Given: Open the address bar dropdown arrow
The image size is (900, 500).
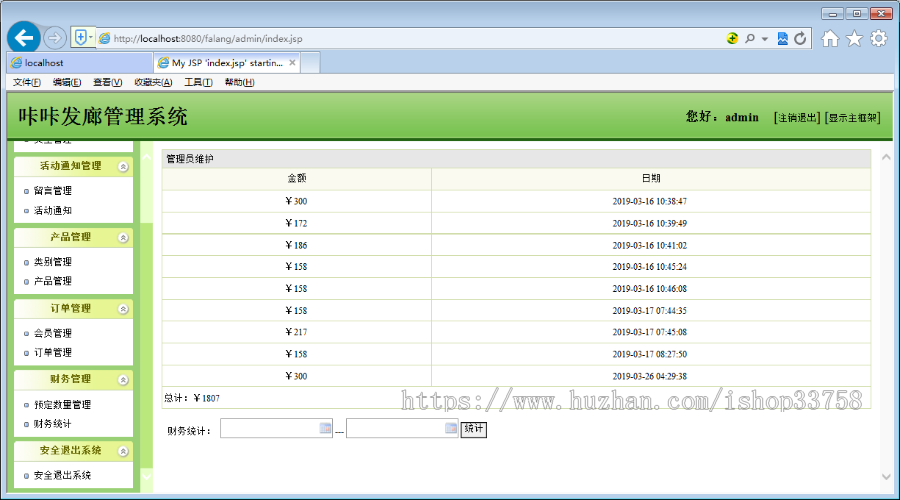Looking at the screenshot, I should click(x=765, y=39).
